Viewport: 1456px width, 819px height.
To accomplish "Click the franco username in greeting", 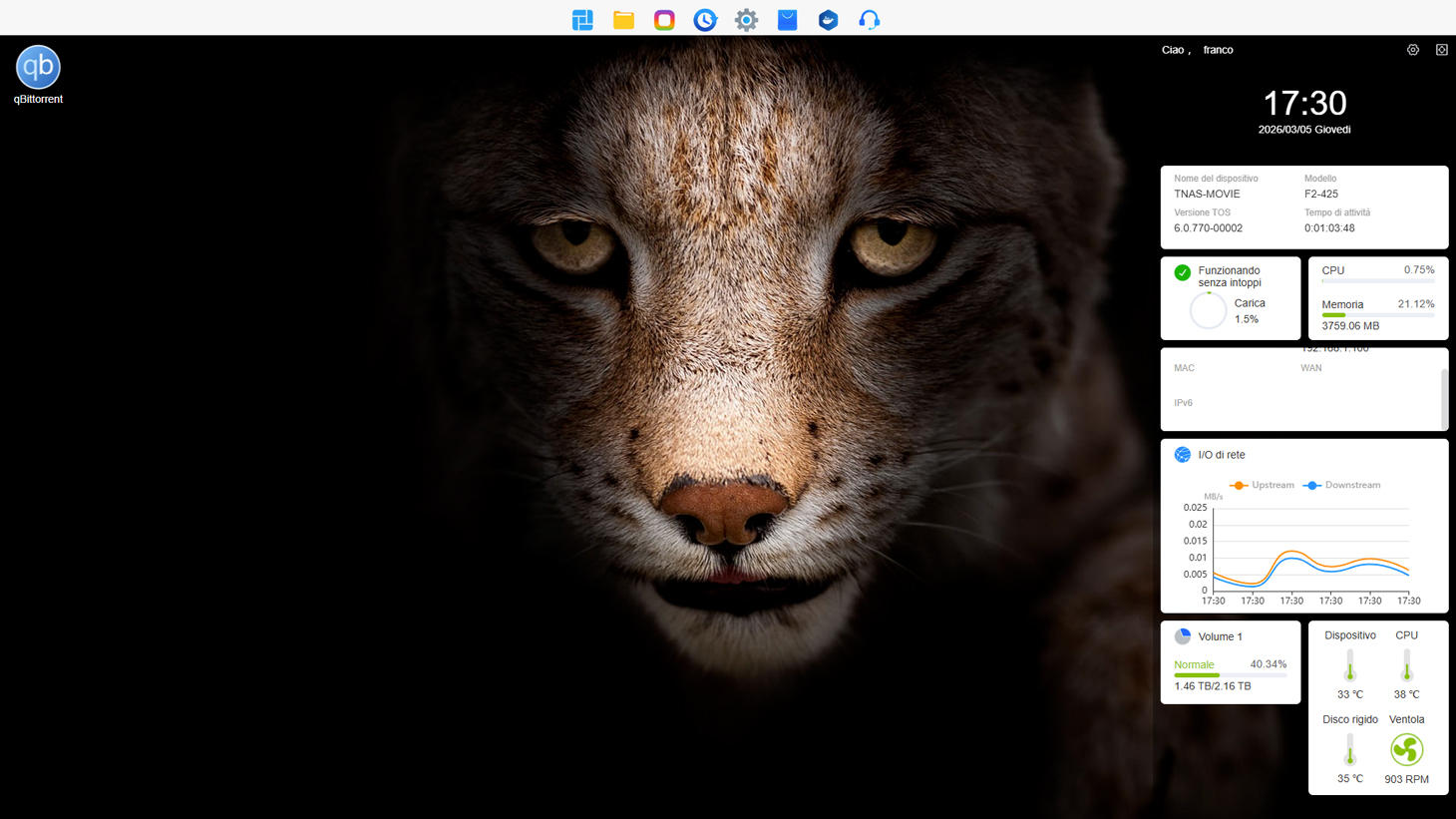I will [x=1218, y=50].
